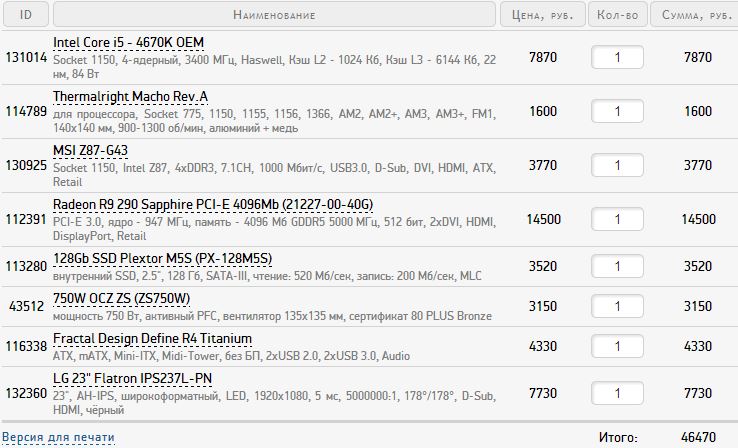Focus quantity field for Plextor M5S SSD
Image resolution: width=738 pixels, height=448 pixels.
(x=618, y=266)
